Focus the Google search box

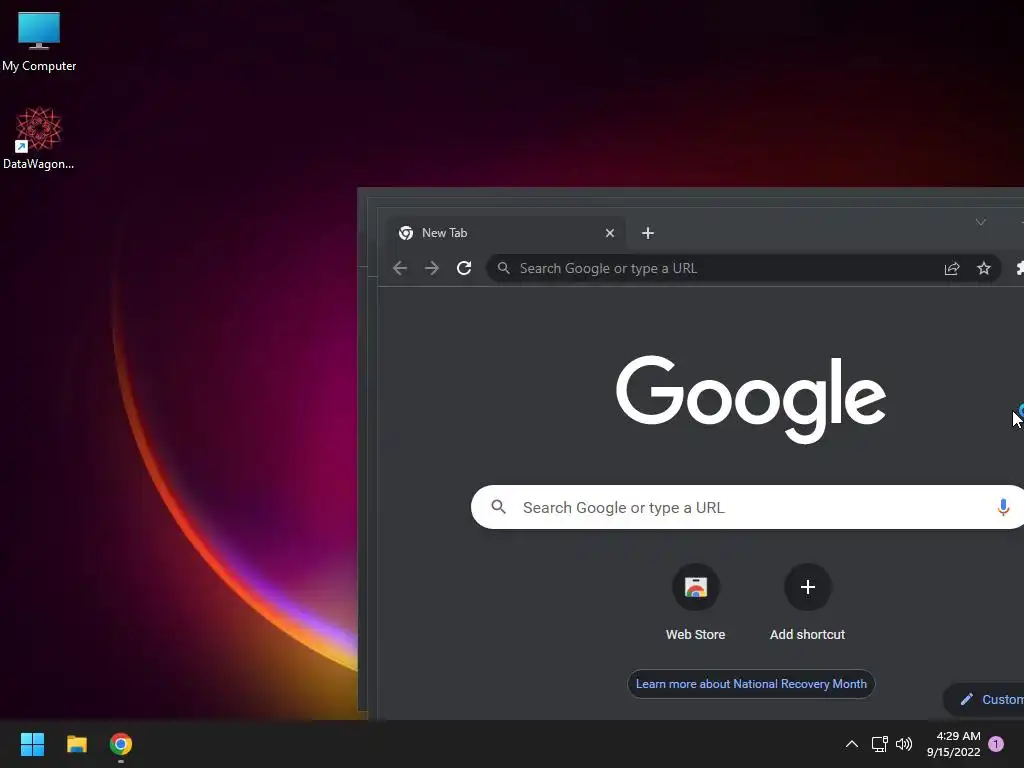(747, 507)
